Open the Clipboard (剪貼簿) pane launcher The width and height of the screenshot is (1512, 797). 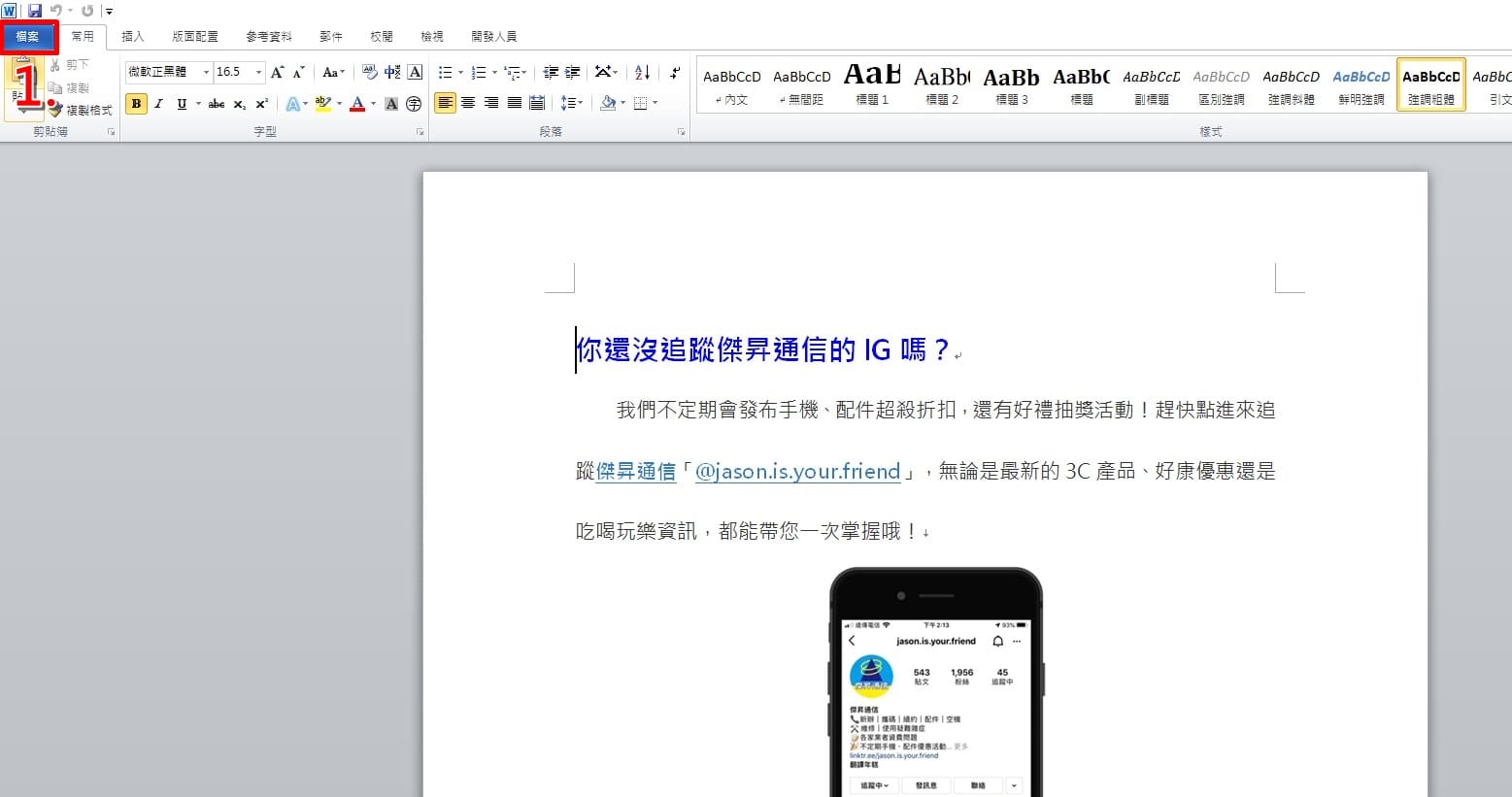tap(111, 132)
